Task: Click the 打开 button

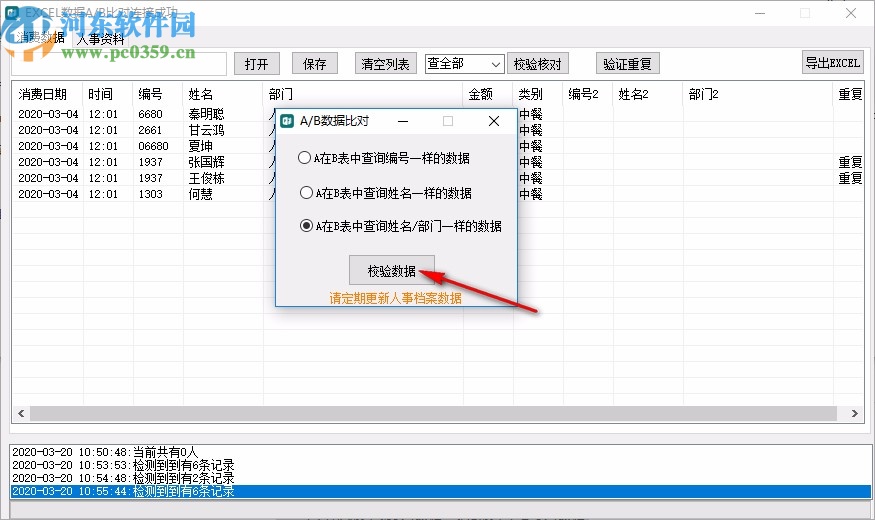Action: pyautogui.click(x=257, y=64)
